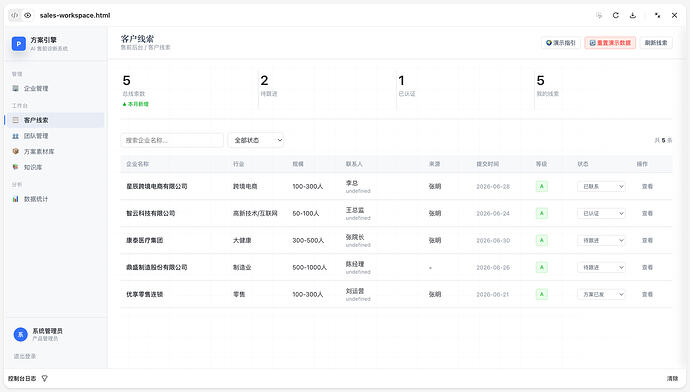The image size is (690, 392).
Task: Click the 系统管理员 avatar icon
Action: (20, 334)
